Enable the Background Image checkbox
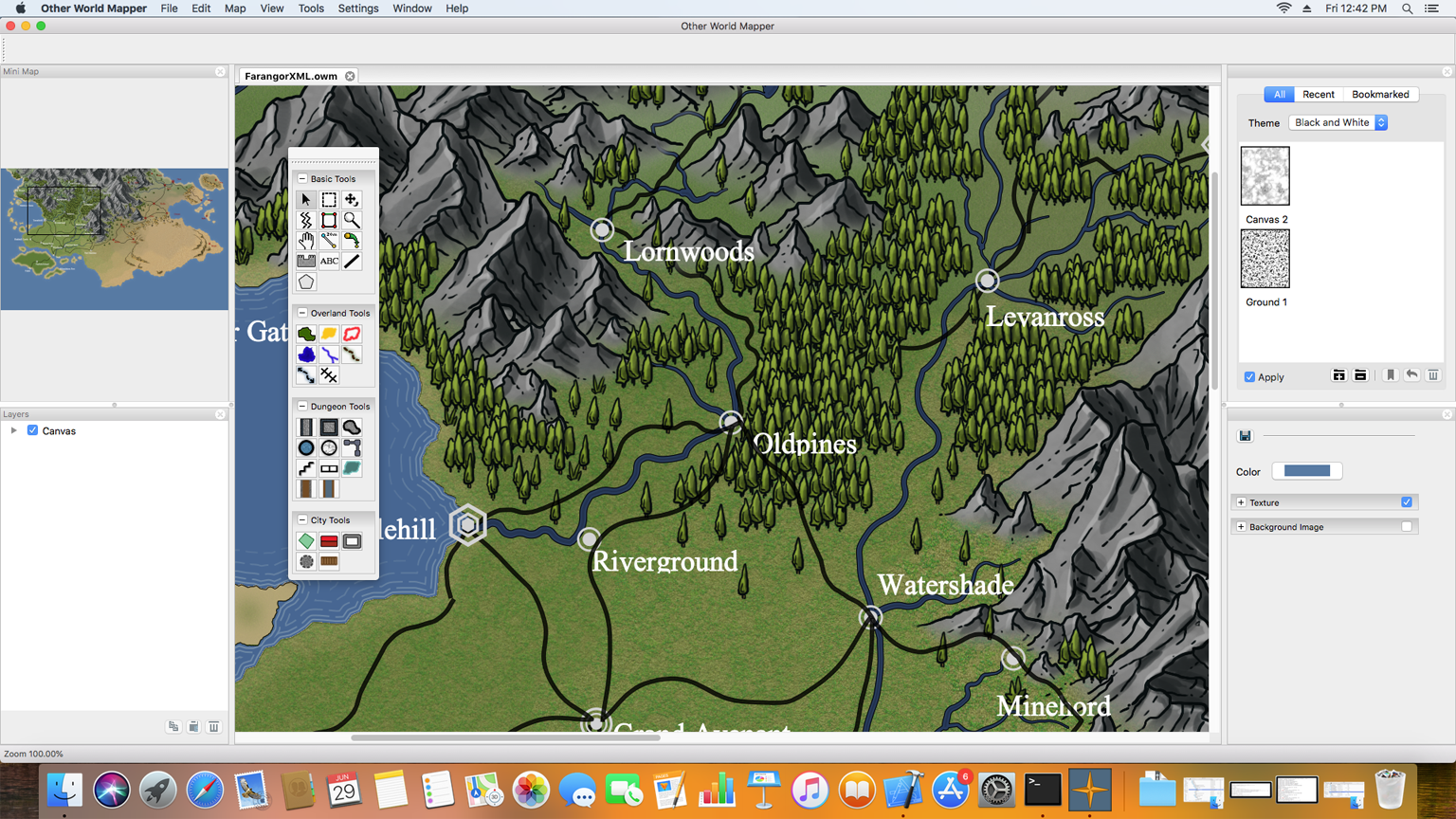Screen dimensions: 1456x819 [1407, 527]
